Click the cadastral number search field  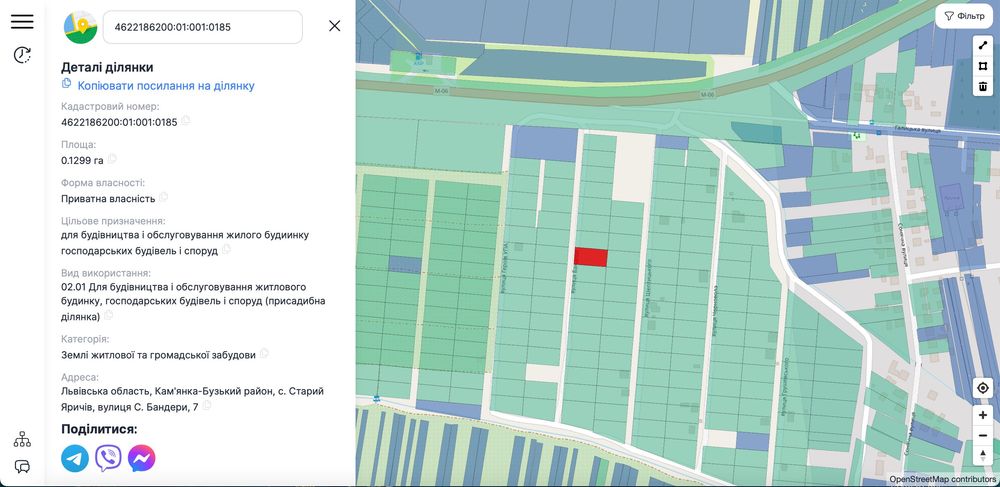[x=203, y=27]
